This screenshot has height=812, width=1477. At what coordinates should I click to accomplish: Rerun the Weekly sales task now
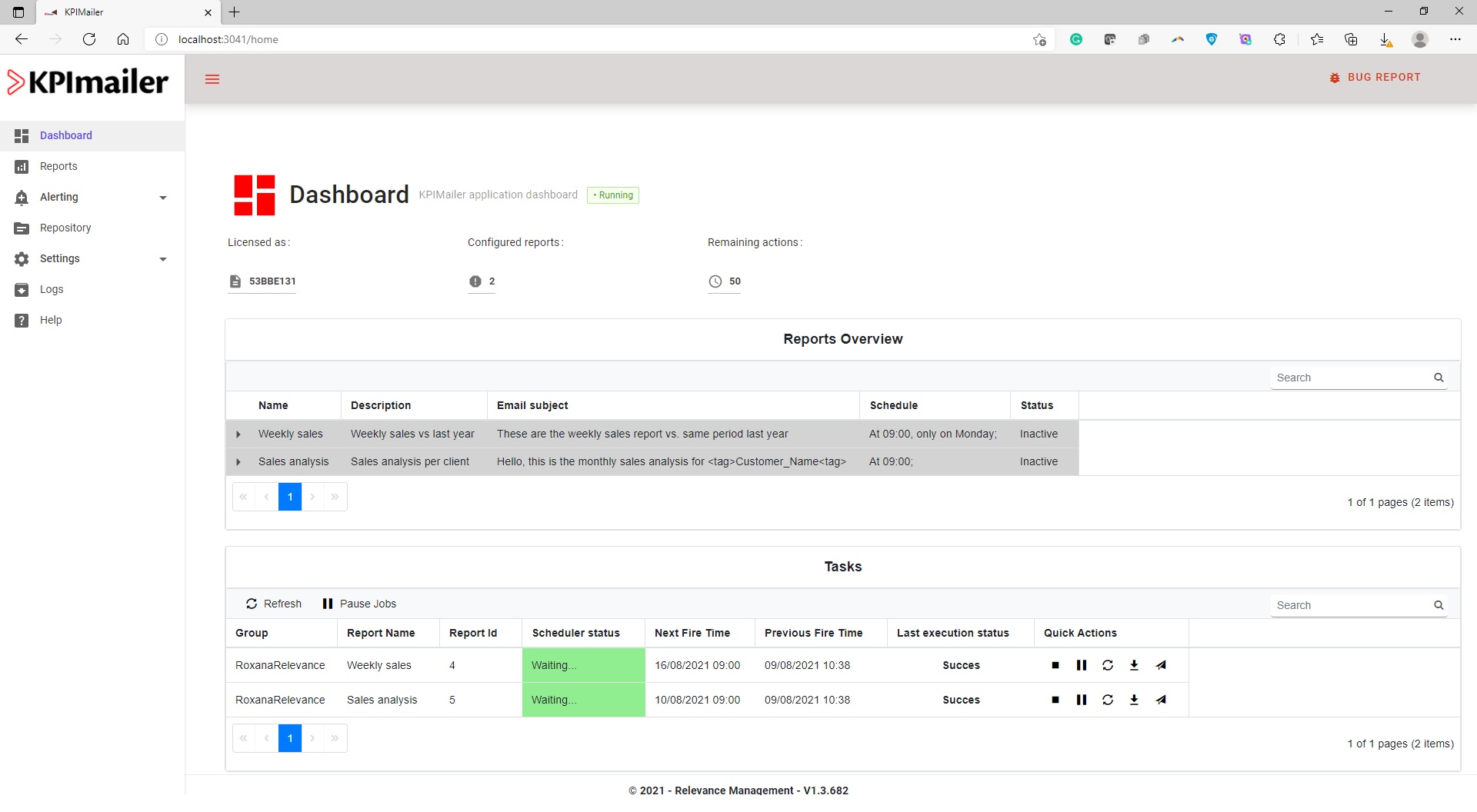tap(1108, 665)
